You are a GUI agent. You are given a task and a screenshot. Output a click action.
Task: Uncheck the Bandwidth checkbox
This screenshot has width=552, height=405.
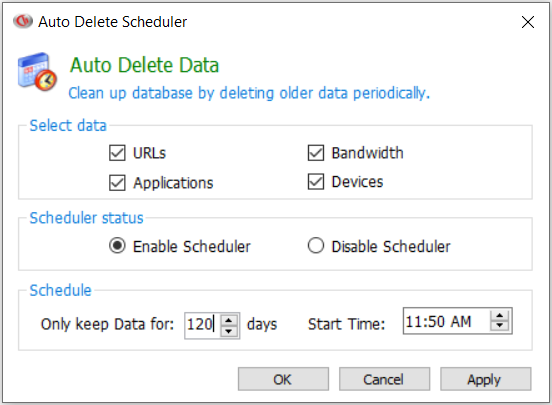click(x=316, y=153)
